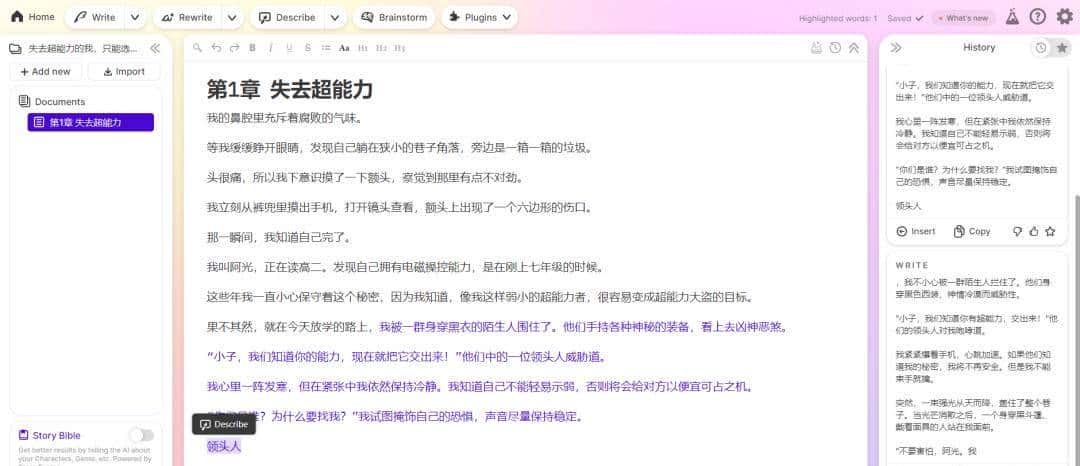Click line 我的鼻腔里充斥着腐败的气味
Screen dimensions: 1080x466
pos(284,118)
